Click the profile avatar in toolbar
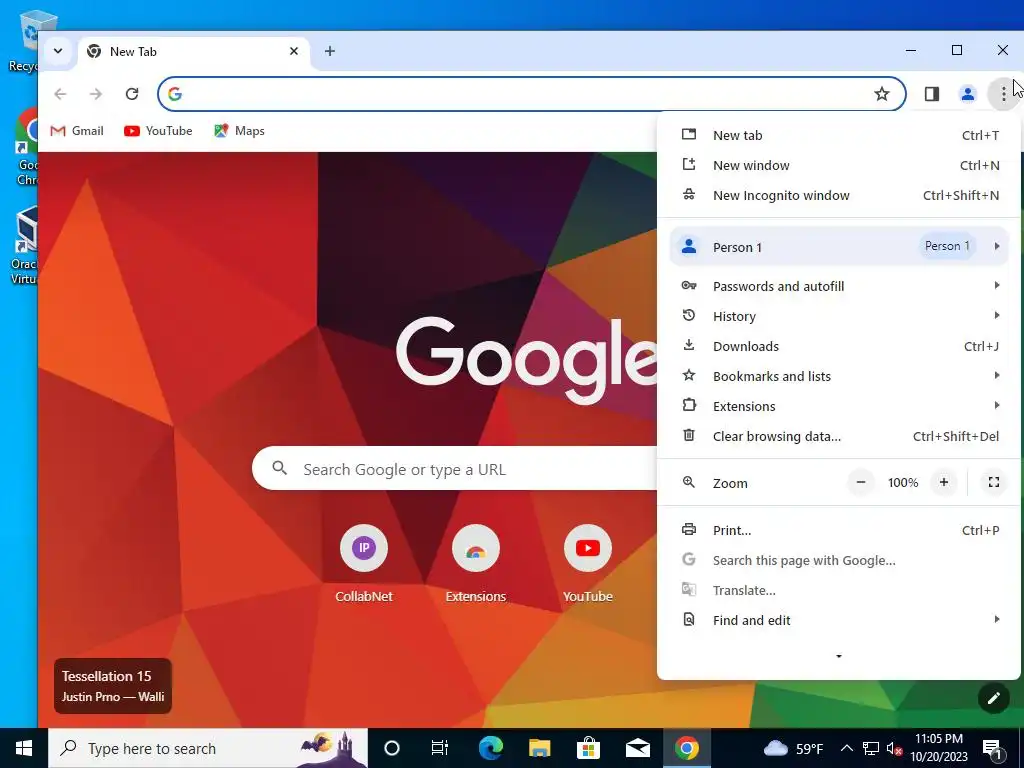Image resolution: width=1024 pixels, height=768 pixels. pyautogui.click(x=967, y=94)
